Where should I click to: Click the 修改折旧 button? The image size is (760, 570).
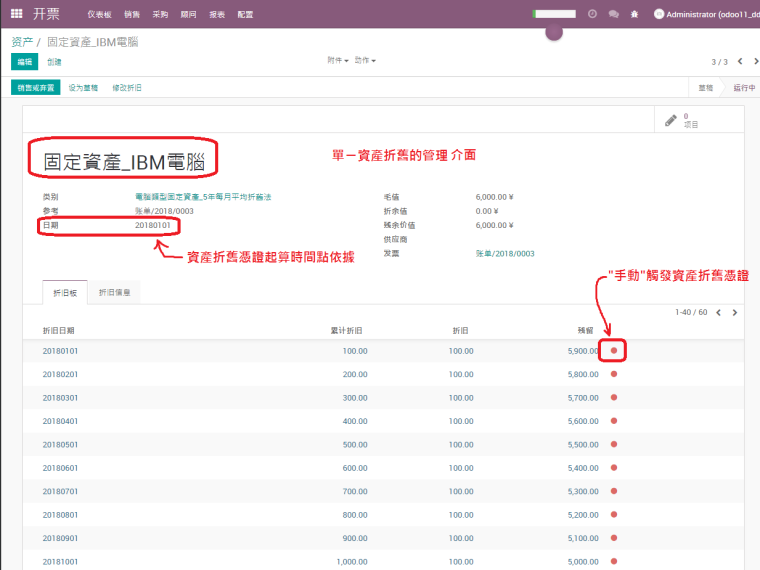click(x=127, y=88)
